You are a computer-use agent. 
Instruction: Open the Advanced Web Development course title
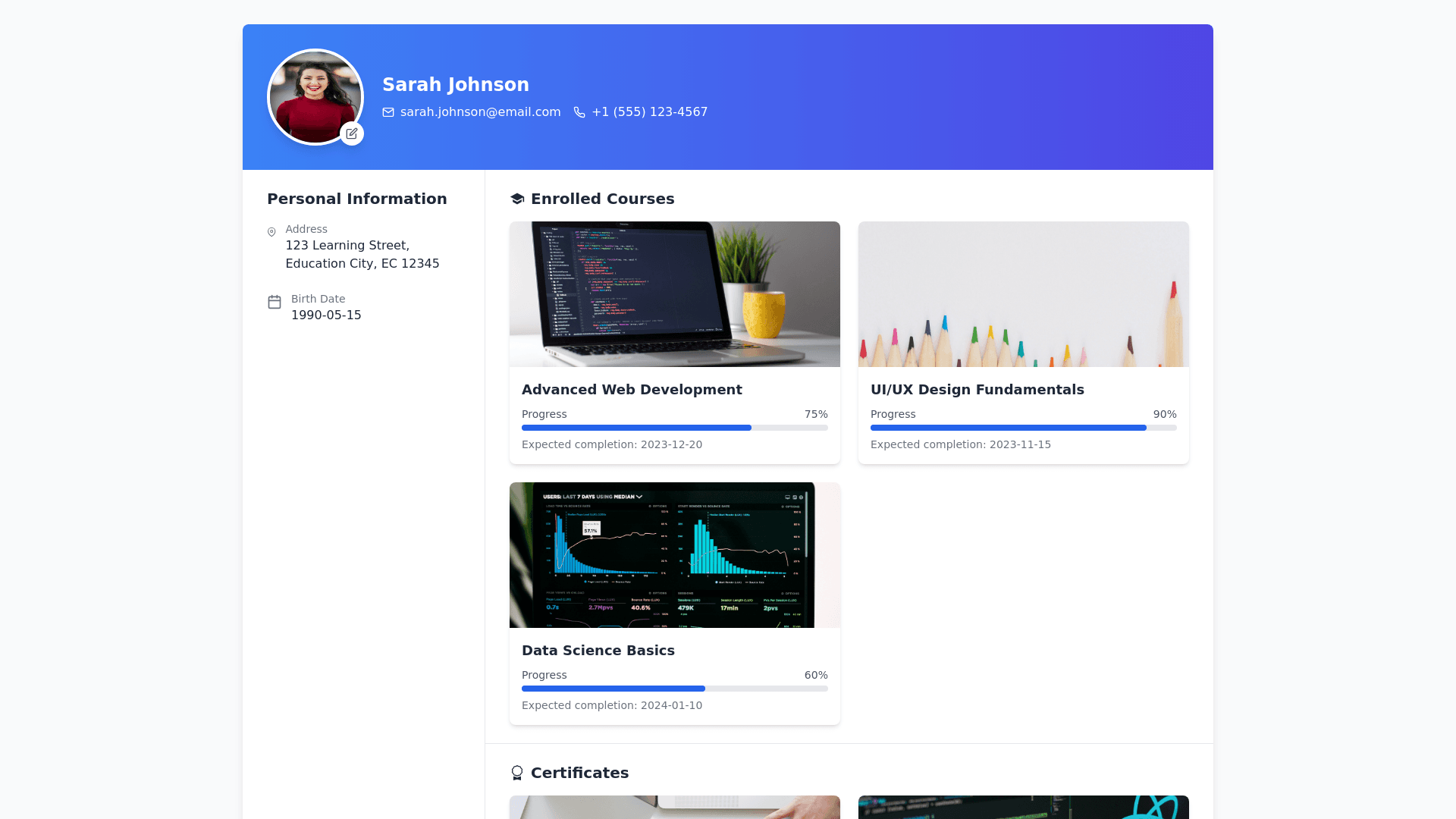coord(632,390)
